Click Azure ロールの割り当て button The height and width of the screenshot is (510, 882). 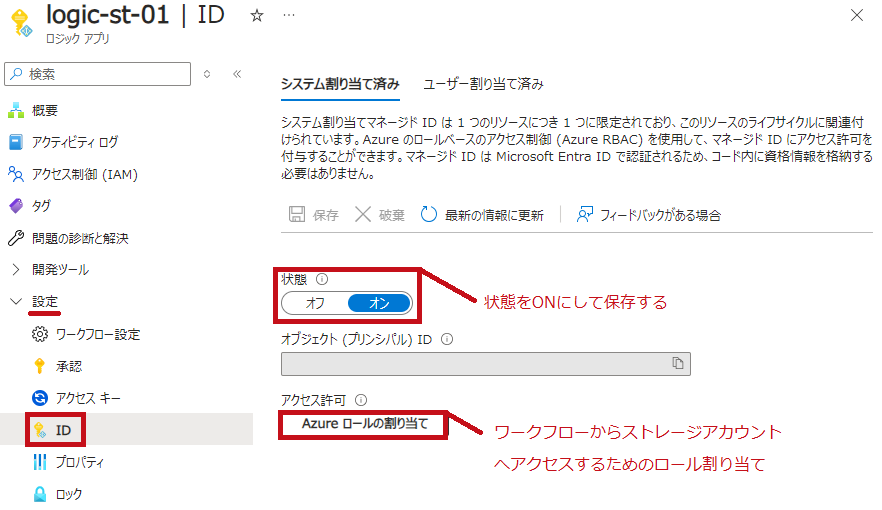[x=364, y=424]
